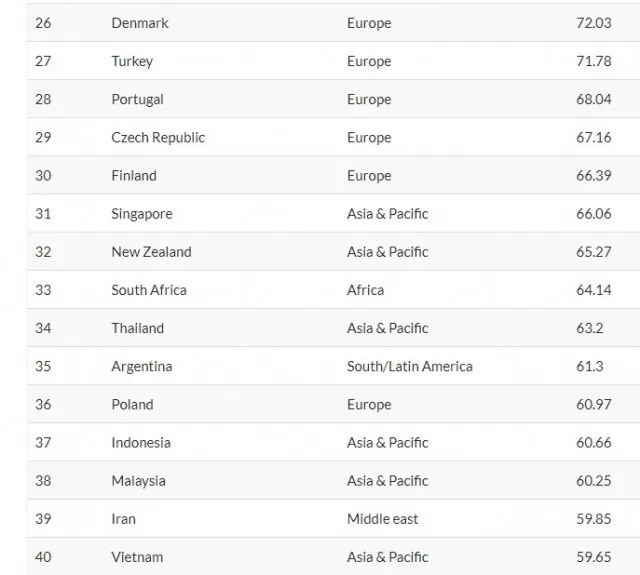The height and width of the screenshot is (575, 640).
Task: Select the Denmark country name
Action: pyautogui.click(x=140, y=23)
